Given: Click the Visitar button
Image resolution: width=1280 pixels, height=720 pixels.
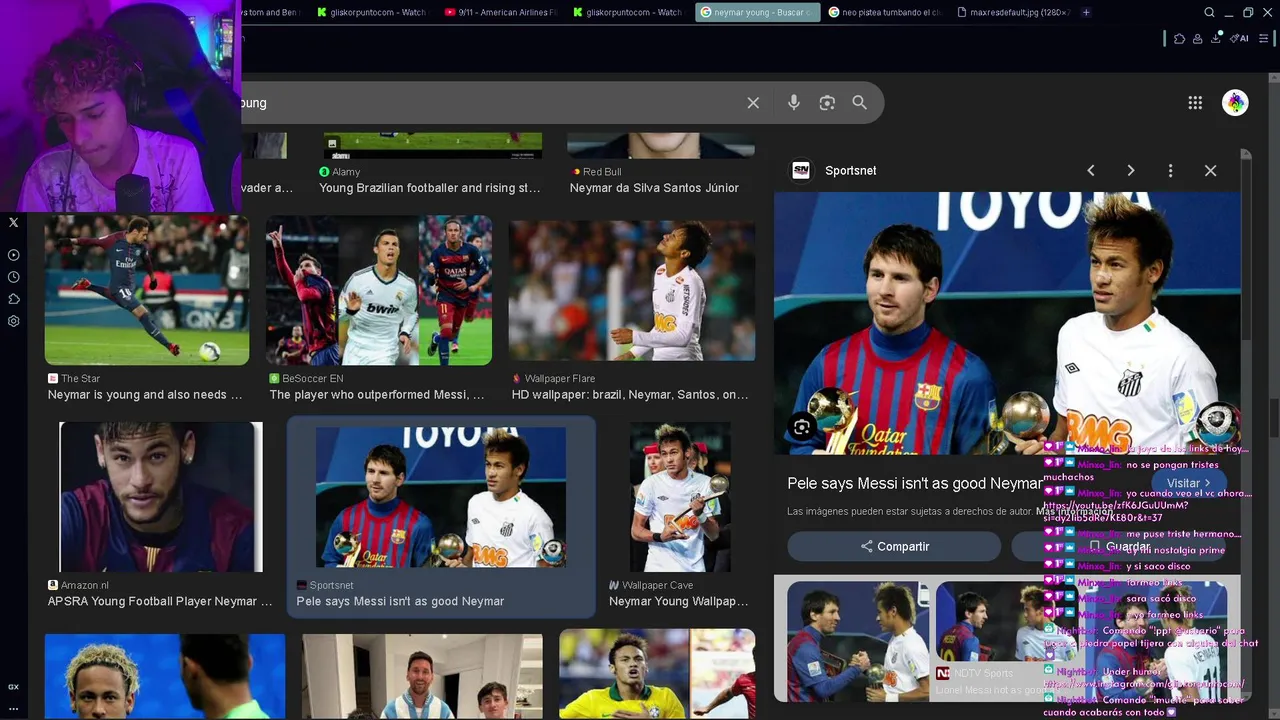Looking at the screenshot, I should pos(1188,483).
